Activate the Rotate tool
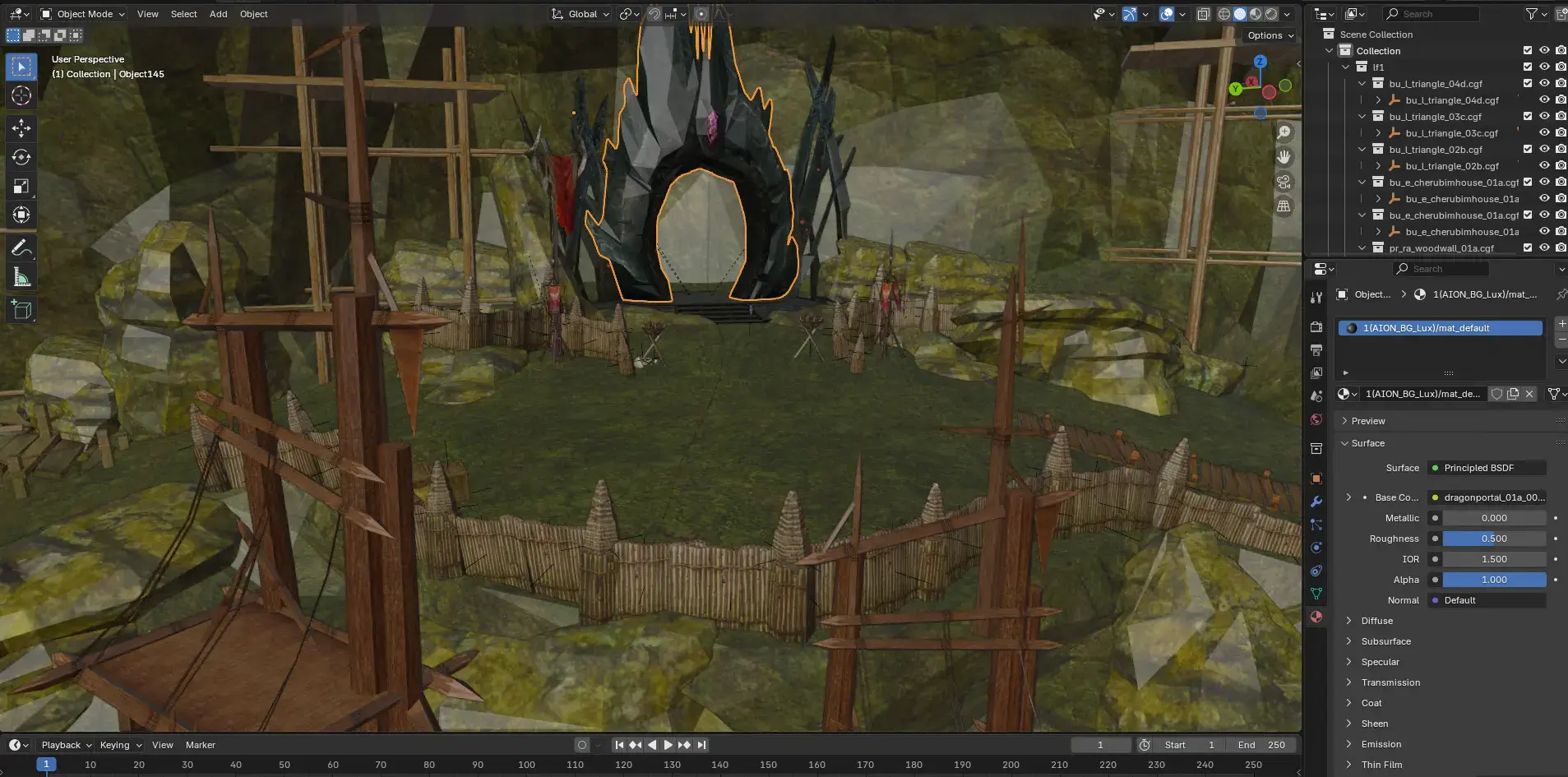1568x777 pixels. coord(21,157)
